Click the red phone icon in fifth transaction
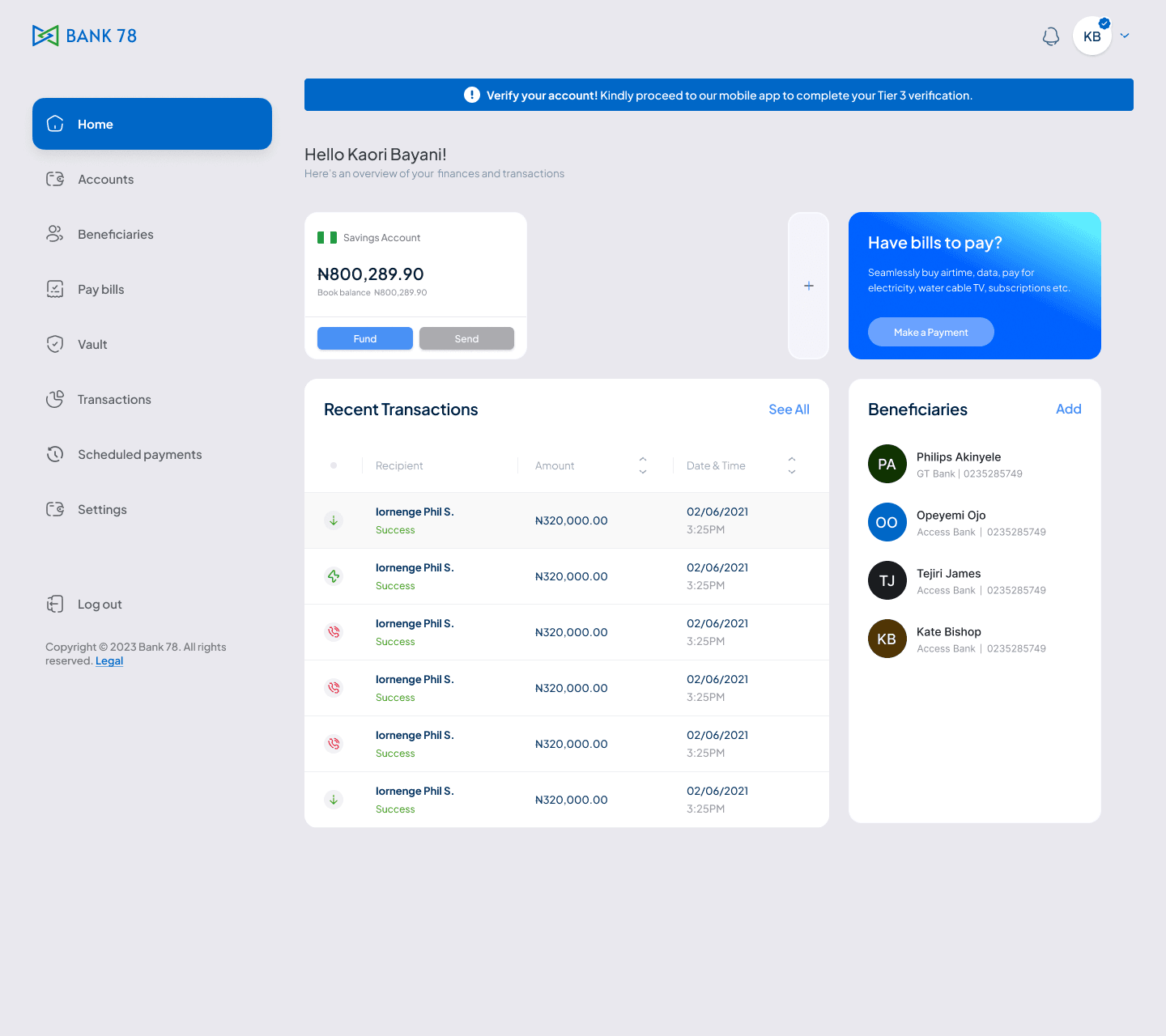 point(334,744)
